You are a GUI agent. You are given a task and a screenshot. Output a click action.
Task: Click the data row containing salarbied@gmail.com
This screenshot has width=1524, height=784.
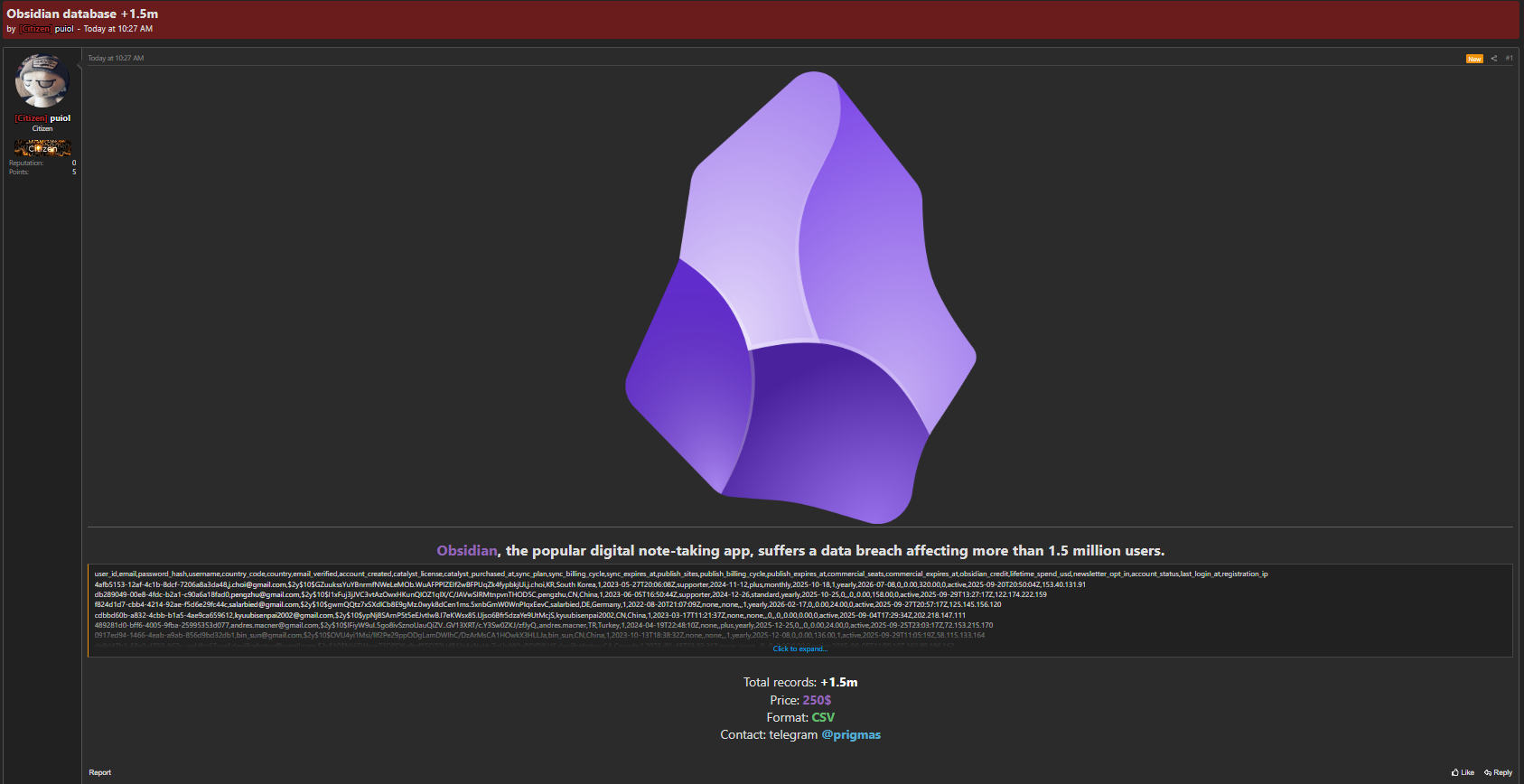[x=547, y=604]
